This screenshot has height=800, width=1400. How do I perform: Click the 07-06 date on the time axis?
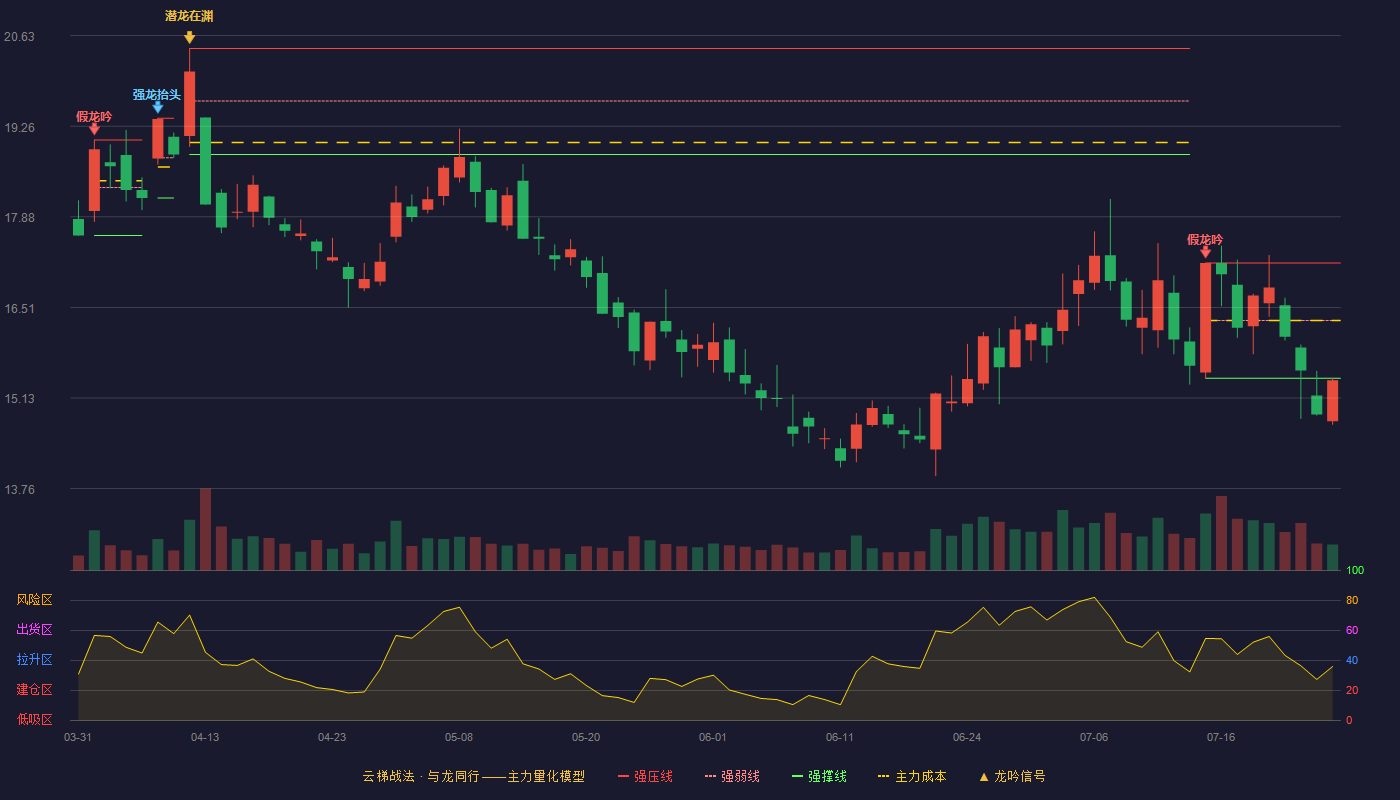(x=1094, y=737)
